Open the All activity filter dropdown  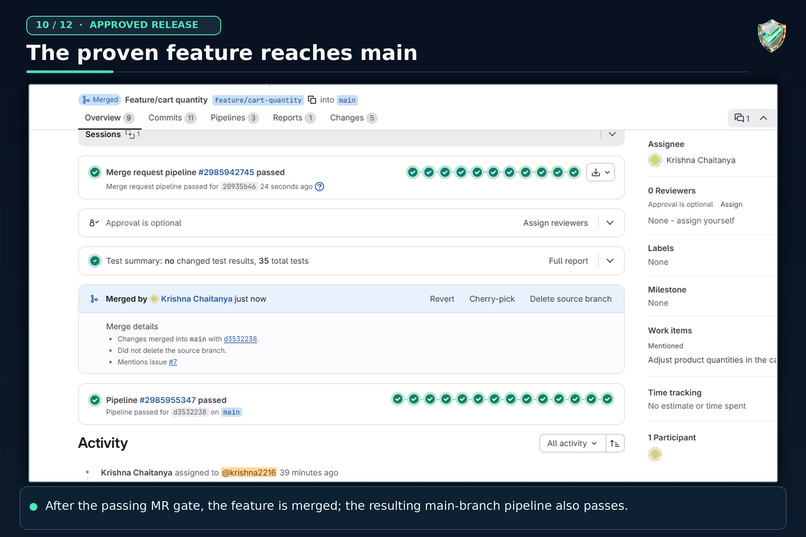click(x=572, y=443)
